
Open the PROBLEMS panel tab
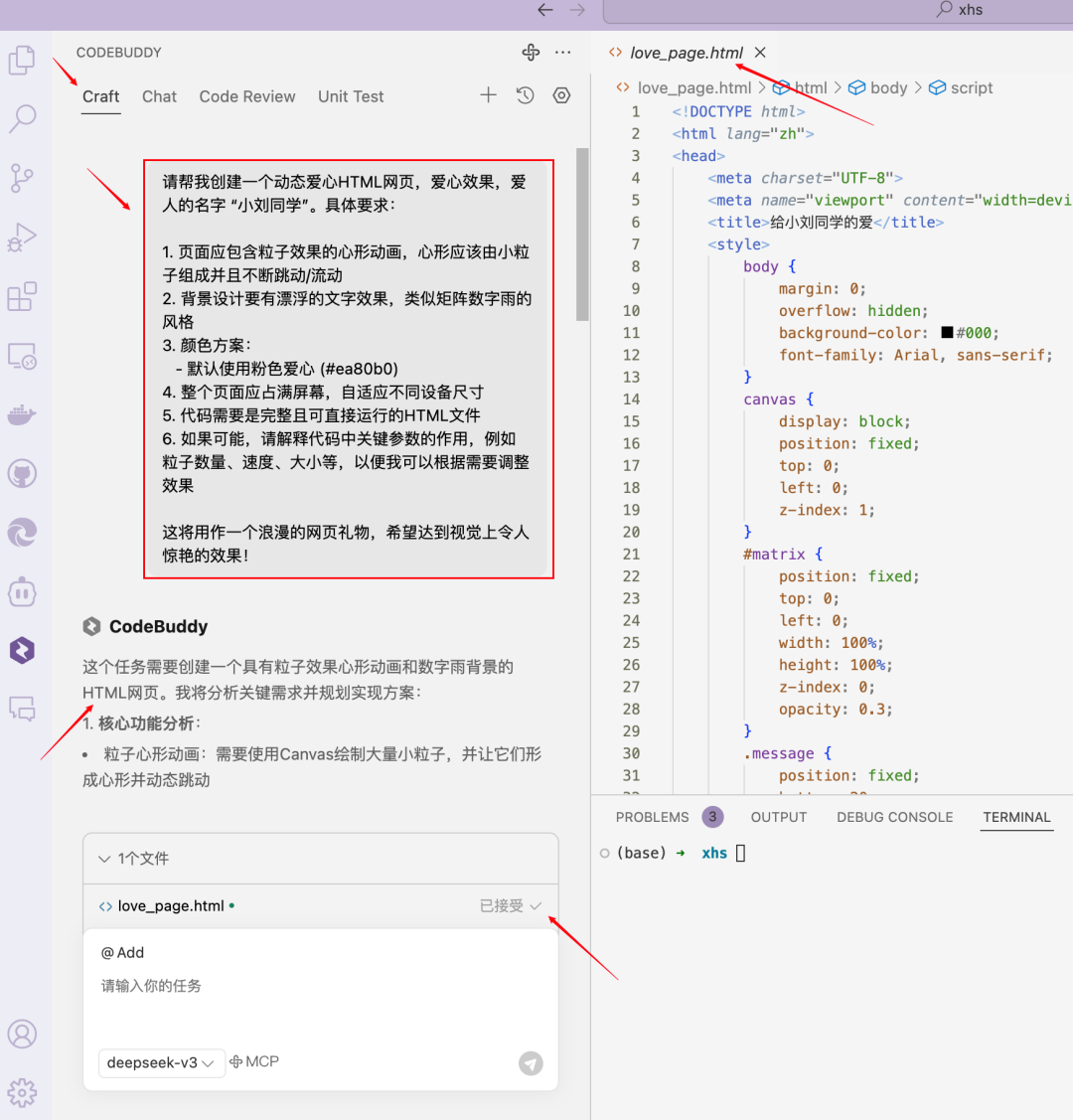pos(653,817)
